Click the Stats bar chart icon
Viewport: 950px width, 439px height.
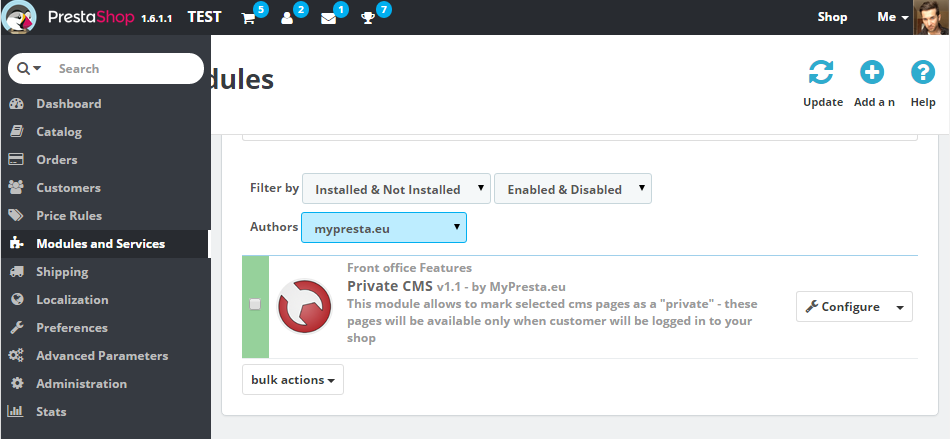[x=16, y=411]
